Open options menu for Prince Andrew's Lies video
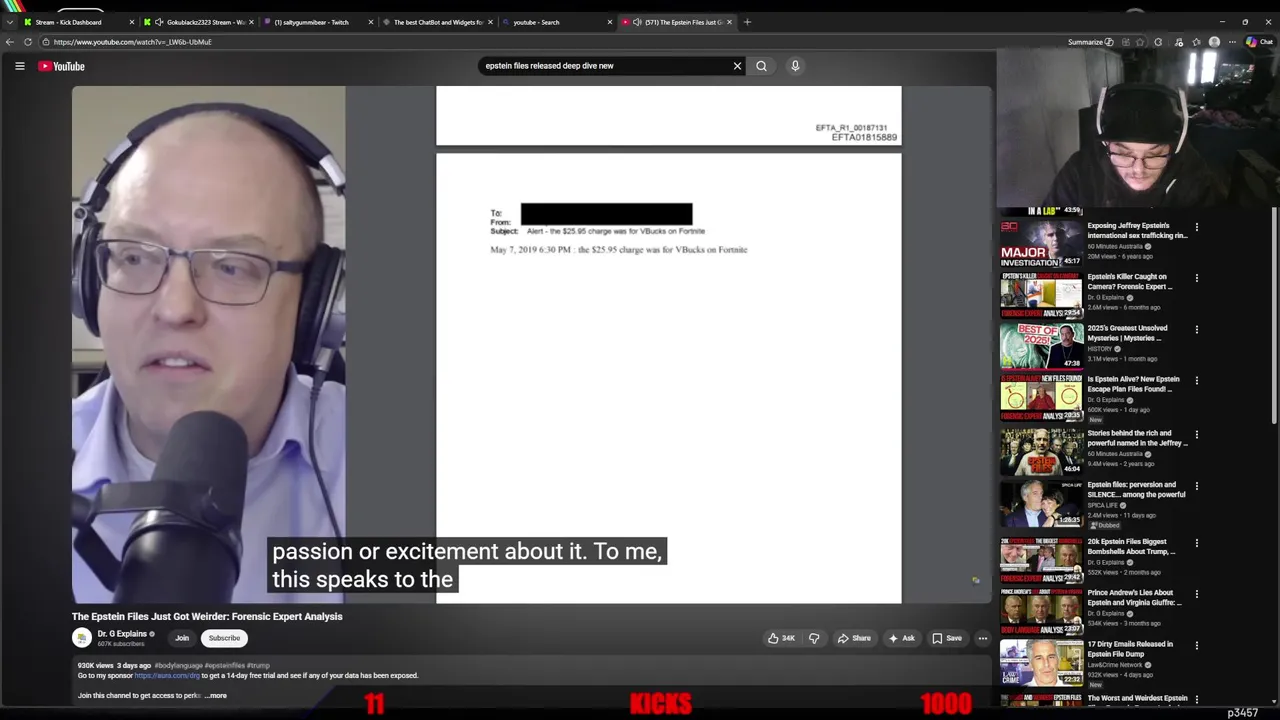The image size is (1280, 720). [1196, 594]
